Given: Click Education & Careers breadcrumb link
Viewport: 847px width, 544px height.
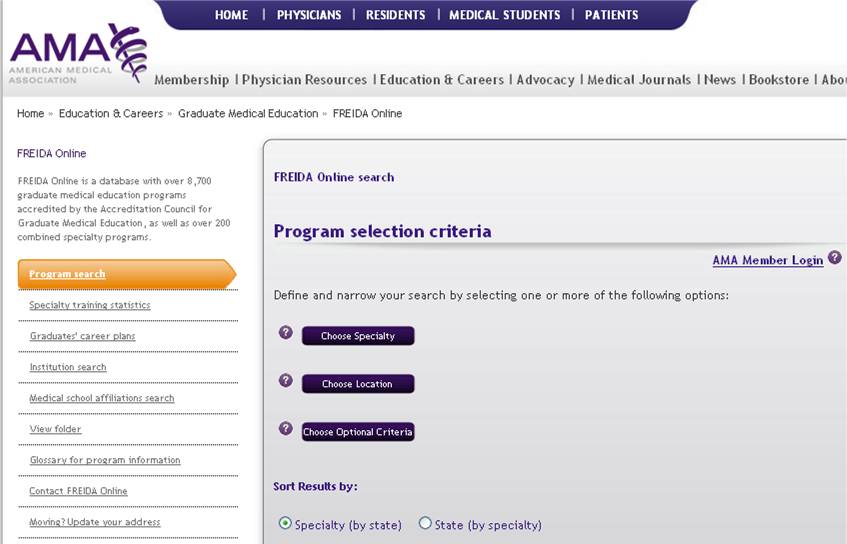Looking at the screenshot, I should (111, 113).
